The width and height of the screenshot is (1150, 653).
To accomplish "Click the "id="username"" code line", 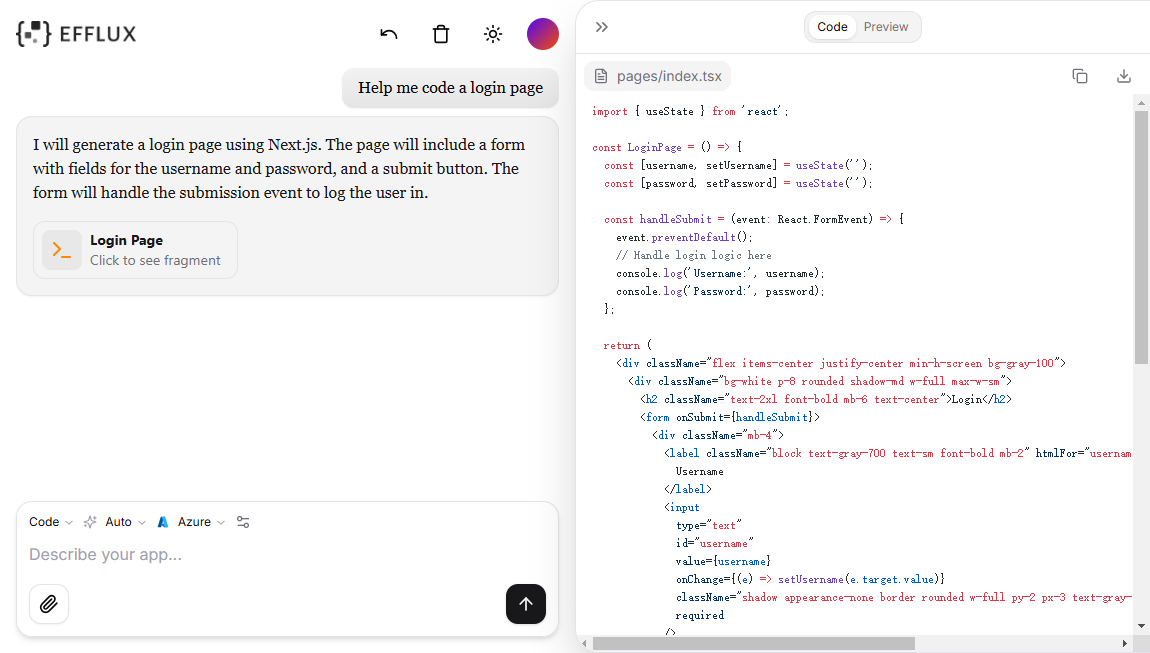I will (714, 543).
